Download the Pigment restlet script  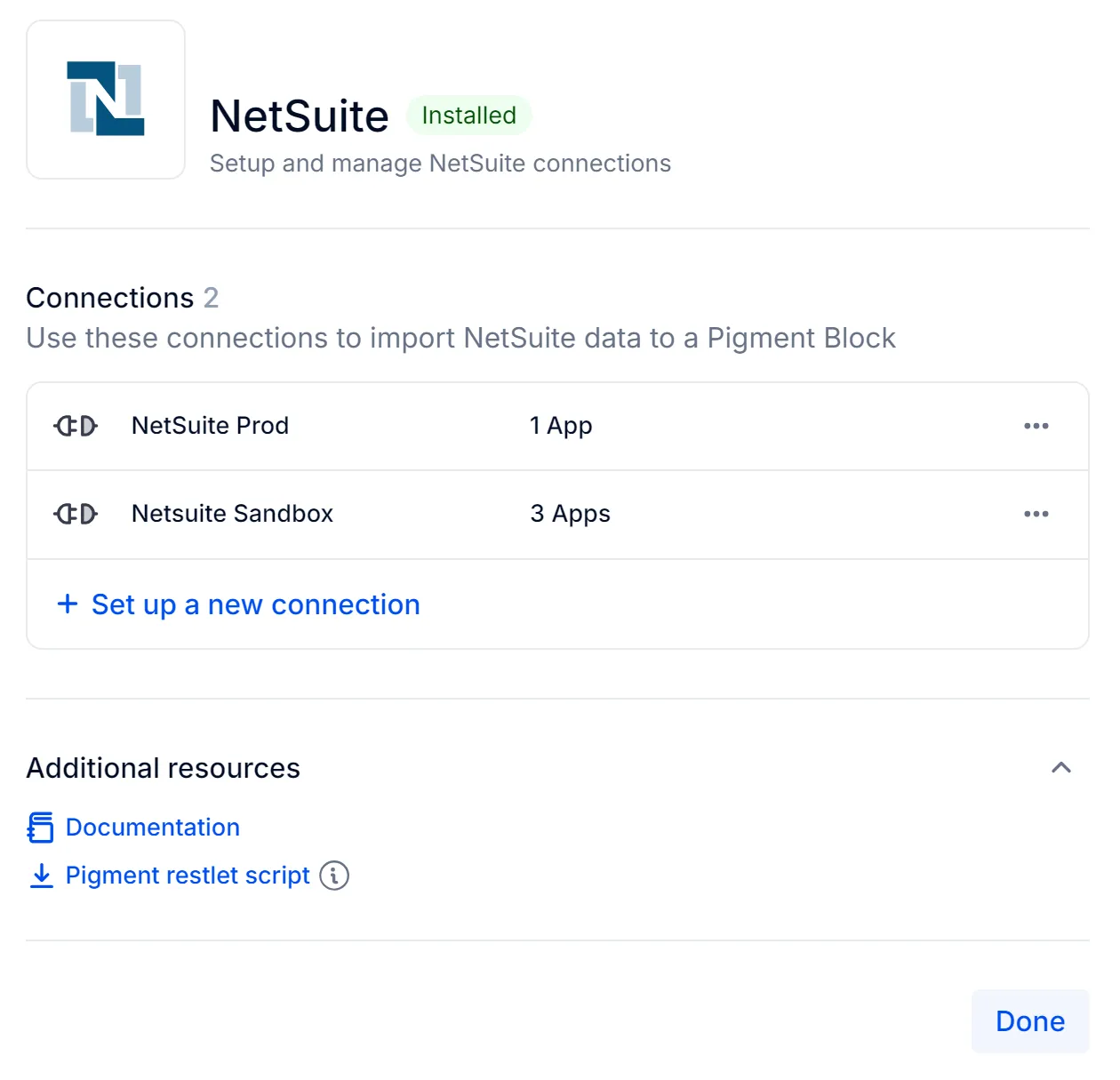(188, 876)
